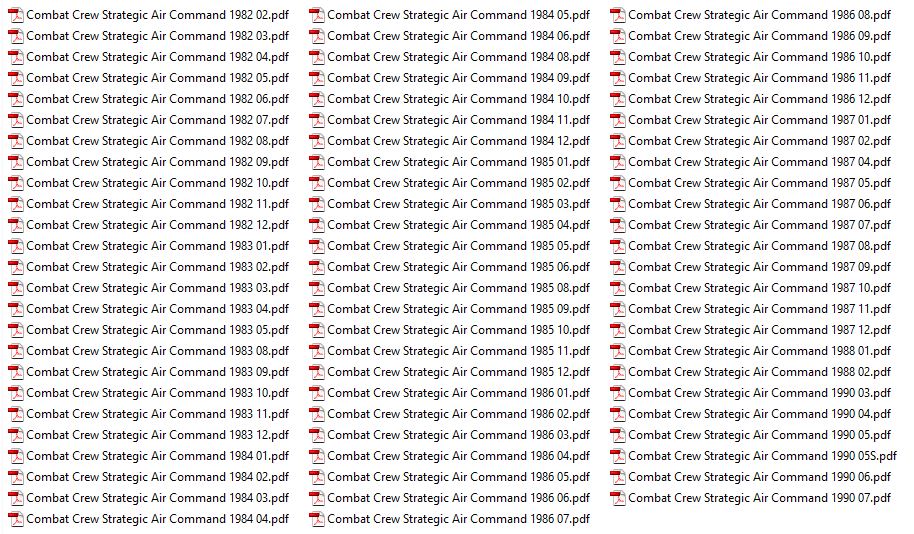Select file Combat Crew Strategic Air Command 1982 12.pdf
Viewport: 914px width, 534px height.
click(157, 225)
